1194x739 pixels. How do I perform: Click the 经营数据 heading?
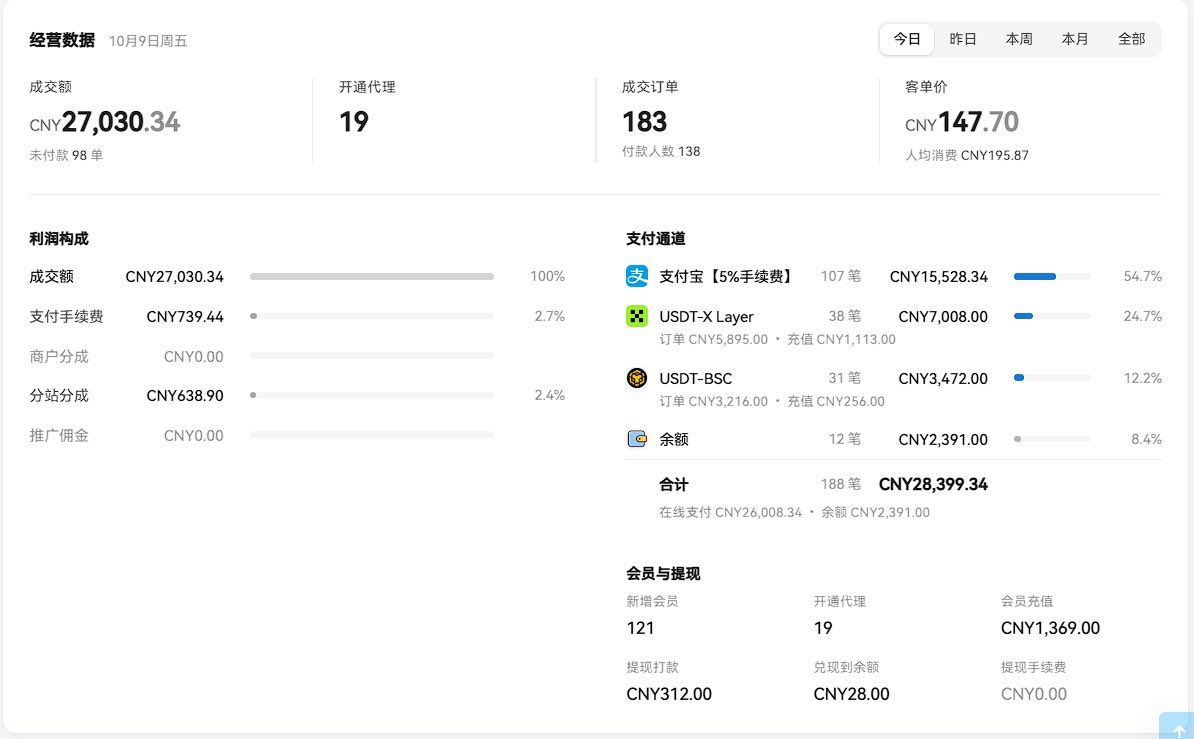point(62,40)
